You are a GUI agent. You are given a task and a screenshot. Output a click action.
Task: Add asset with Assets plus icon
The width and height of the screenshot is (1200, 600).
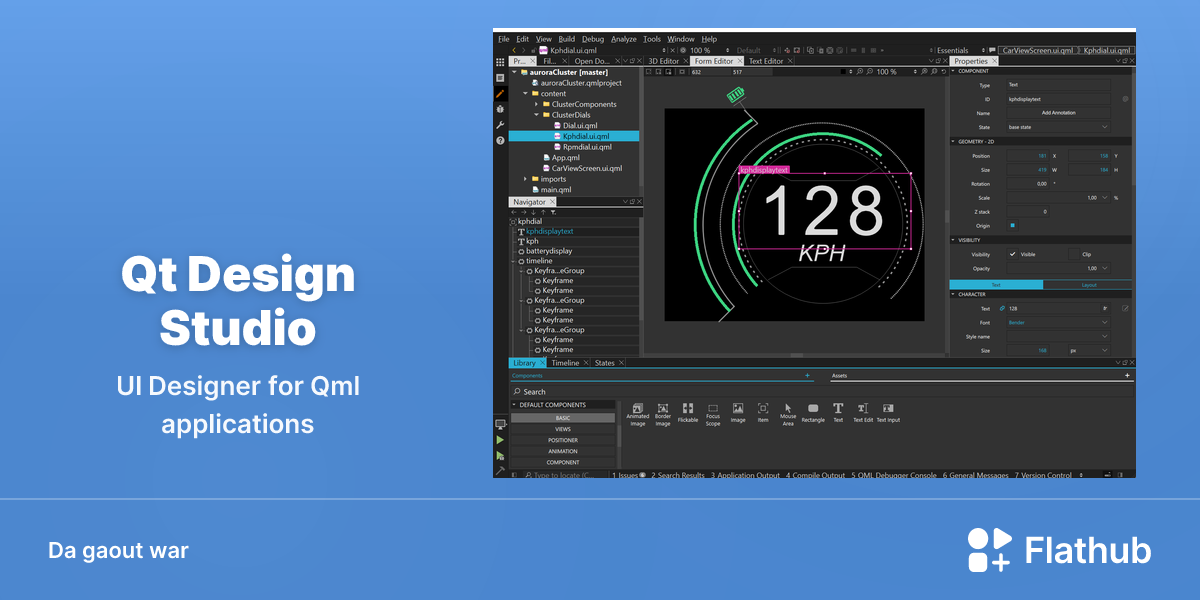[x=1127, y=376]
